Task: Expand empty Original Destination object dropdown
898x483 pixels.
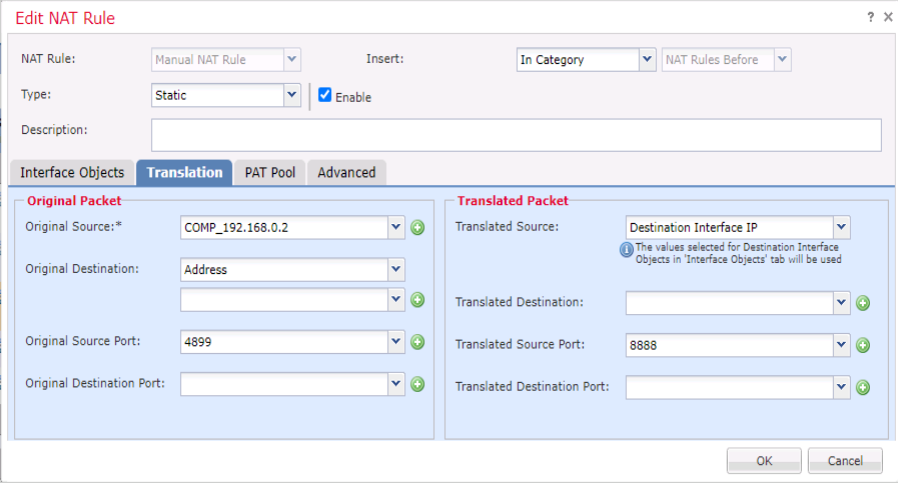Action: [x=396, y=300]
